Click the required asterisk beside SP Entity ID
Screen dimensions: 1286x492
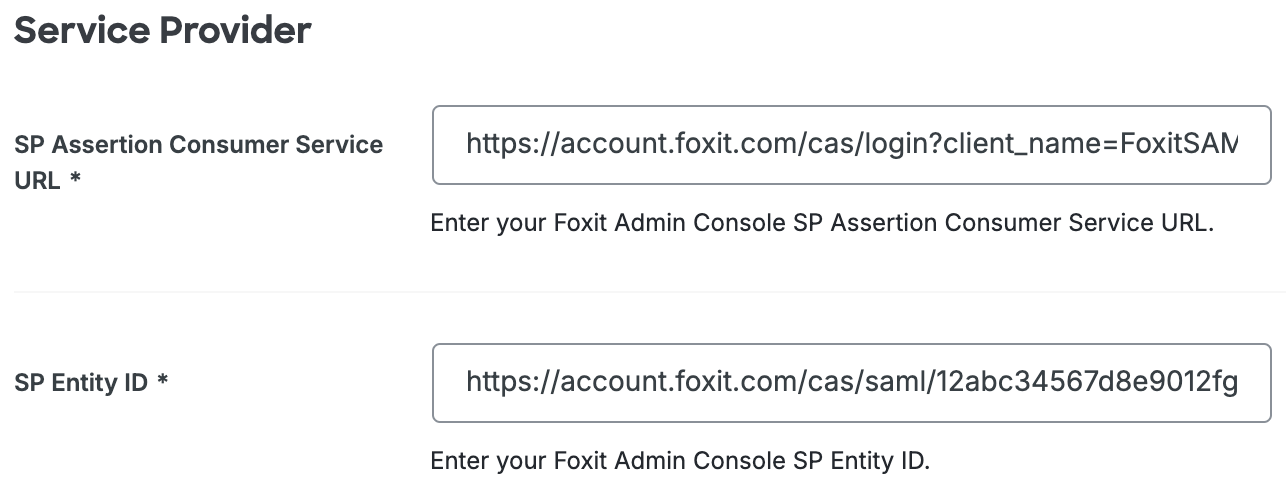[163, 382]
